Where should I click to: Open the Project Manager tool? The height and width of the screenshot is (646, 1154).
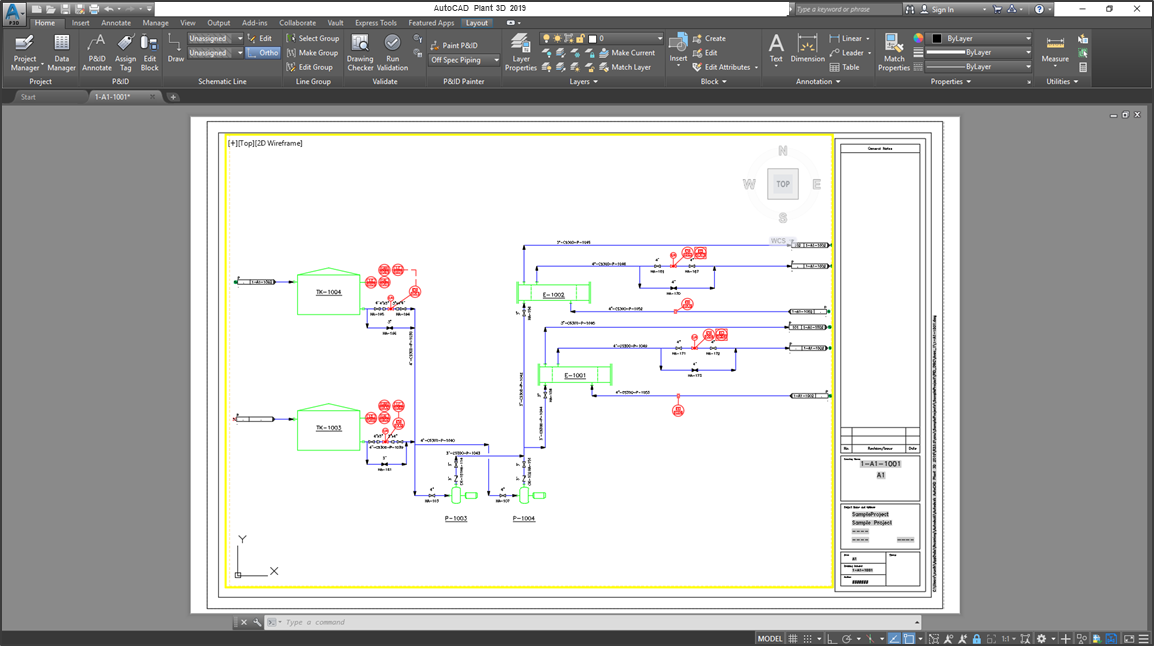pos(25,51)
